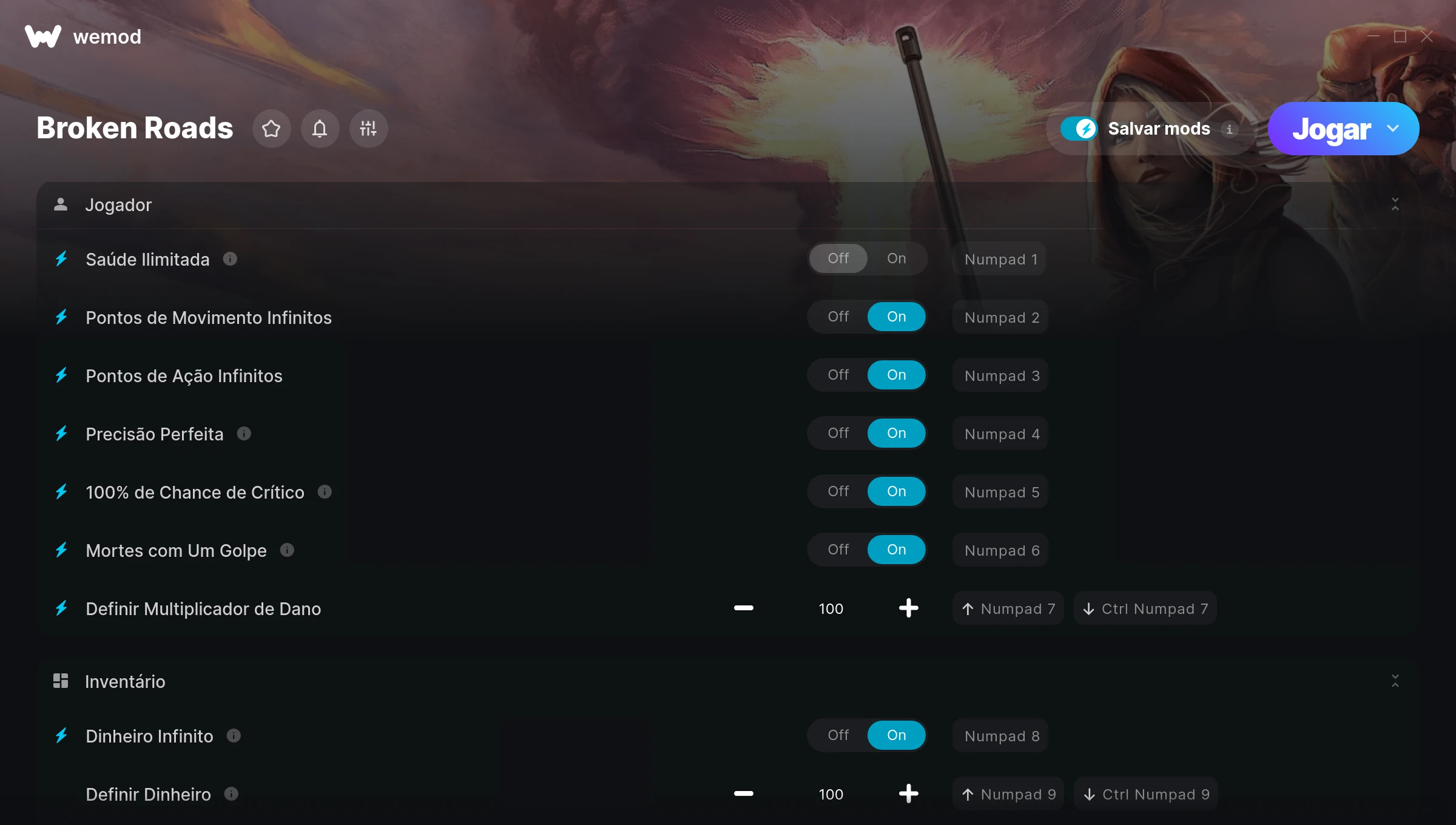Collapse the Inventário section

[x=1395, y=681]
